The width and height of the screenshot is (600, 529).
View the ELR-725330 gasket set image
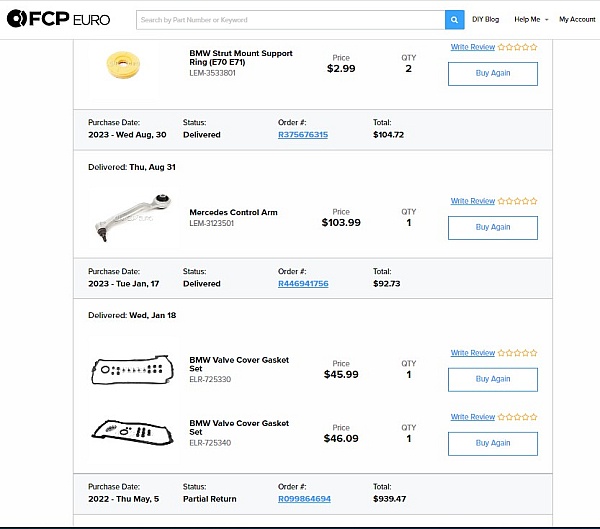[132, 370]
